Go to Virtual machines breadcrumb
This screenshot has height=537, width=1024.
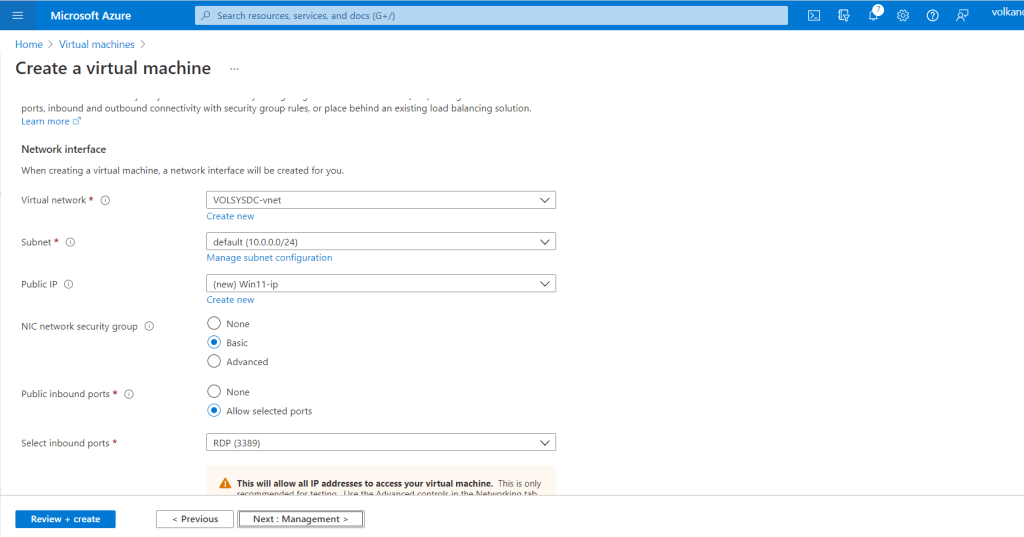click(96, 45)
